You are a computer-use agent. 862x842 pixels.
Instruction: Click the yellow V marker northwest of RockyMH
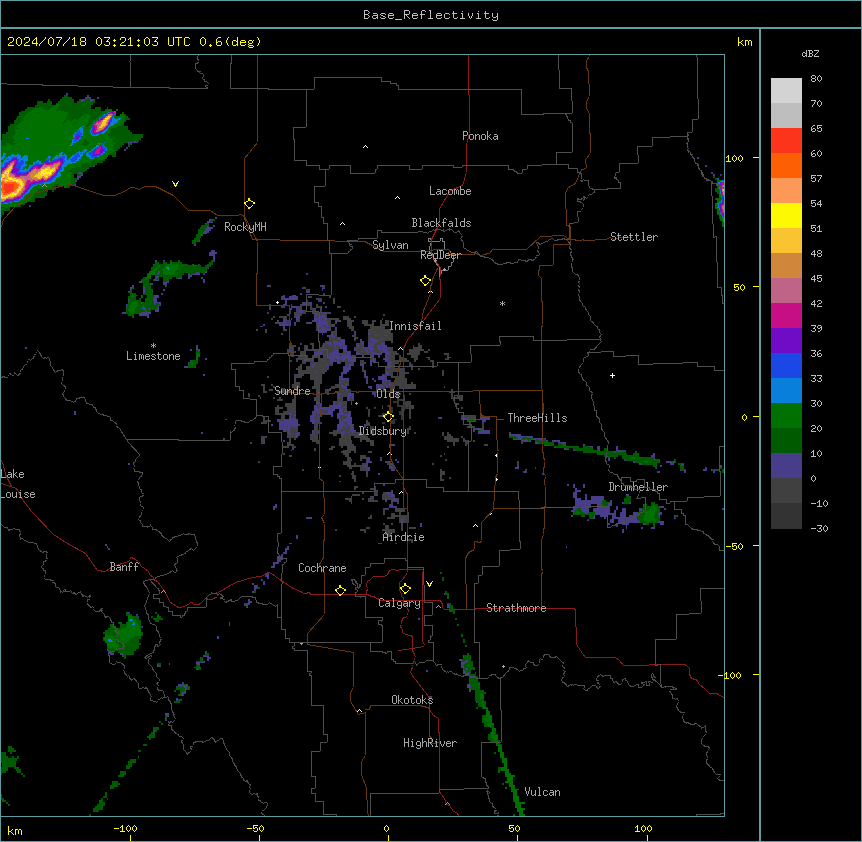[x=175, y=184]
